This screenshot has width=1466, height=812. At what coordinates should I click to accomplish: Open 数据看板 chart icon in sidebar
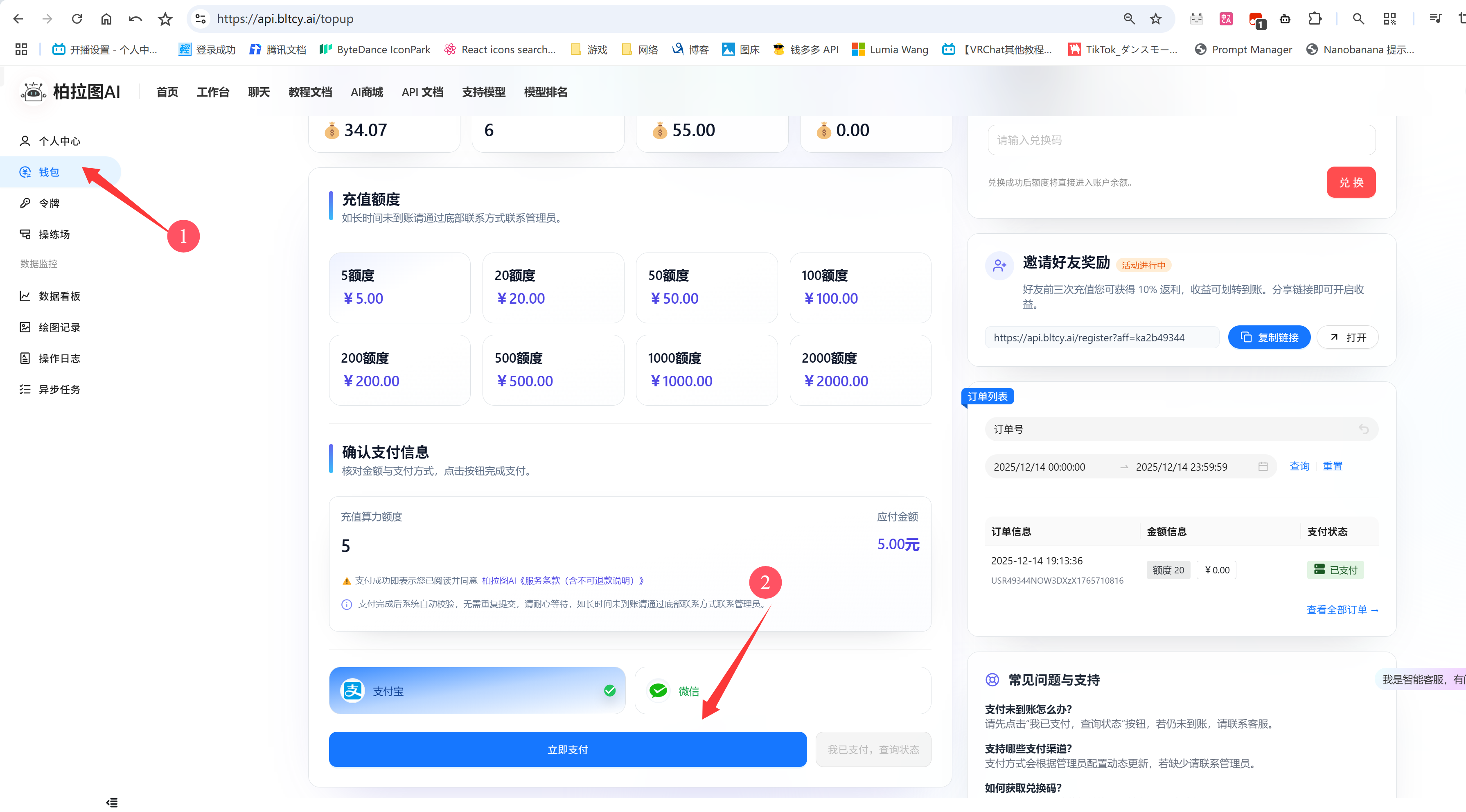click(25, 296)
